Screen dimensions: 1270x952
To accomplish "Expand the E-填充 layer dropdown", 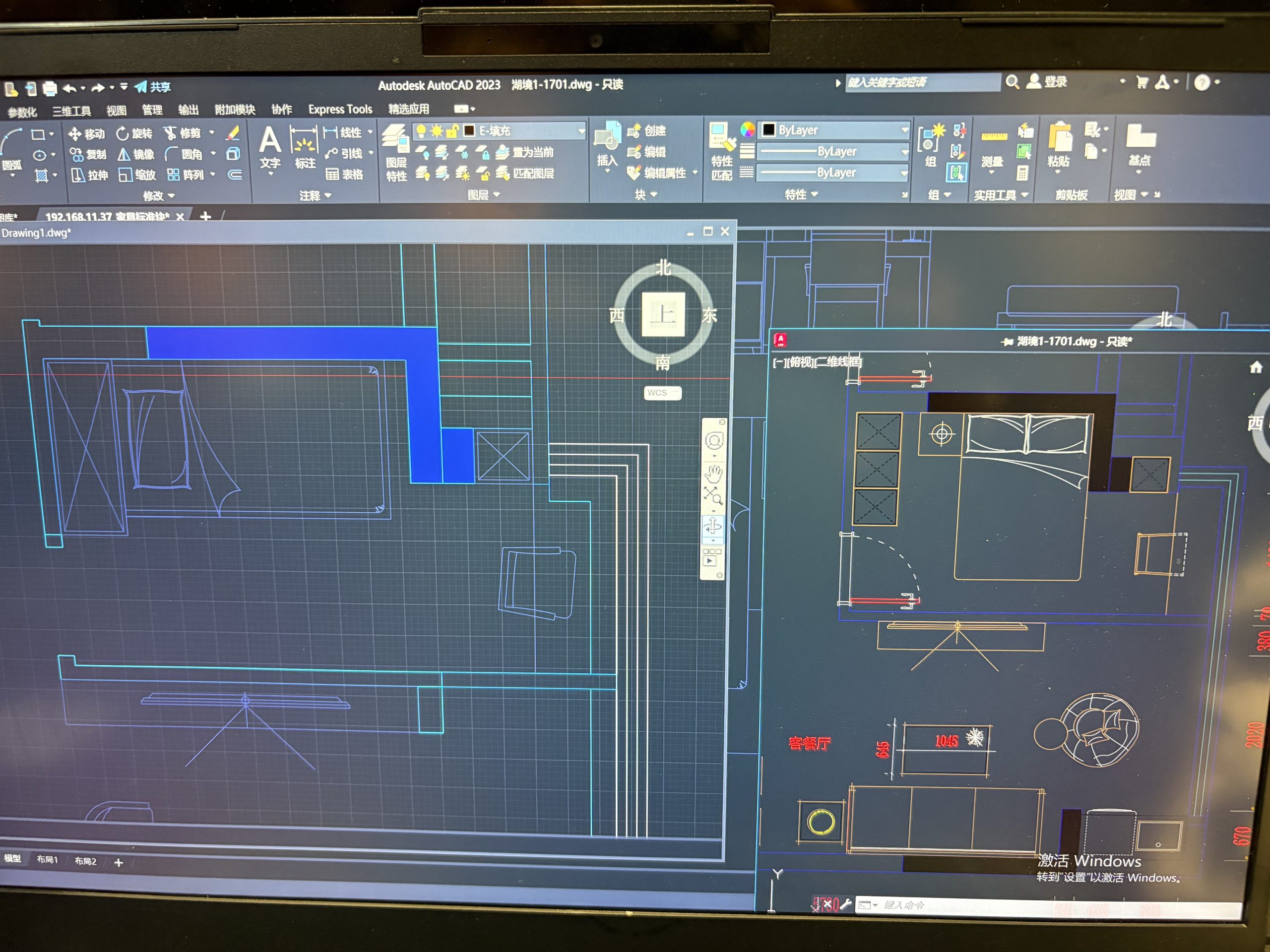I will tap(581, 131).
